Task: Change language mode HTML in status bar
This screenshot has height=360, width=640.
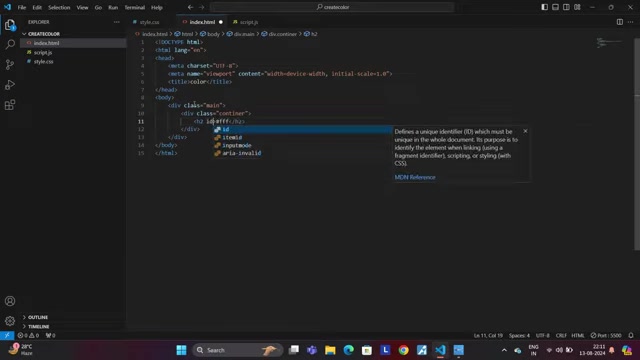Action: point(578,335)
